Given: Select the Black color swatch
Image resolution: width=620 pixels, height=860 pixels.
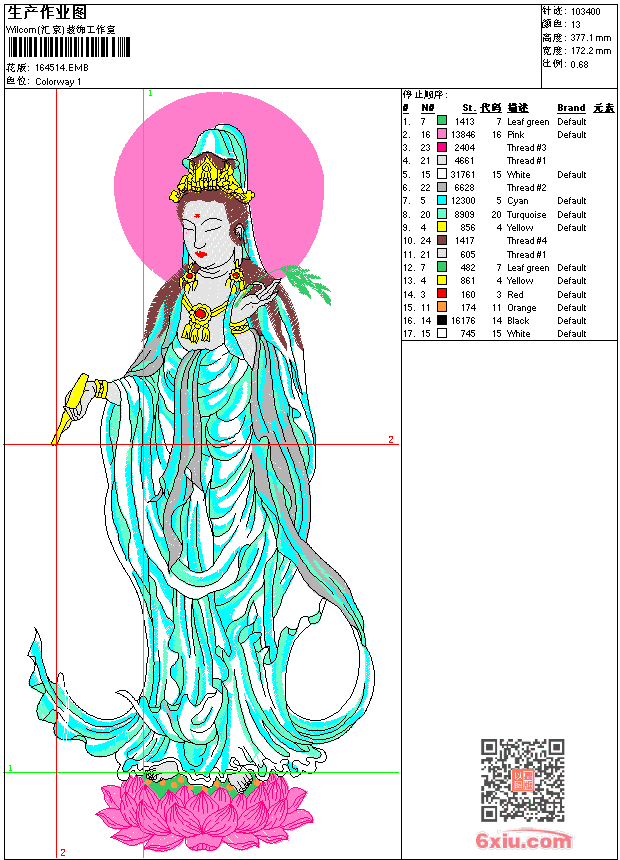Looking at the screenshot, I should point(442,320).
